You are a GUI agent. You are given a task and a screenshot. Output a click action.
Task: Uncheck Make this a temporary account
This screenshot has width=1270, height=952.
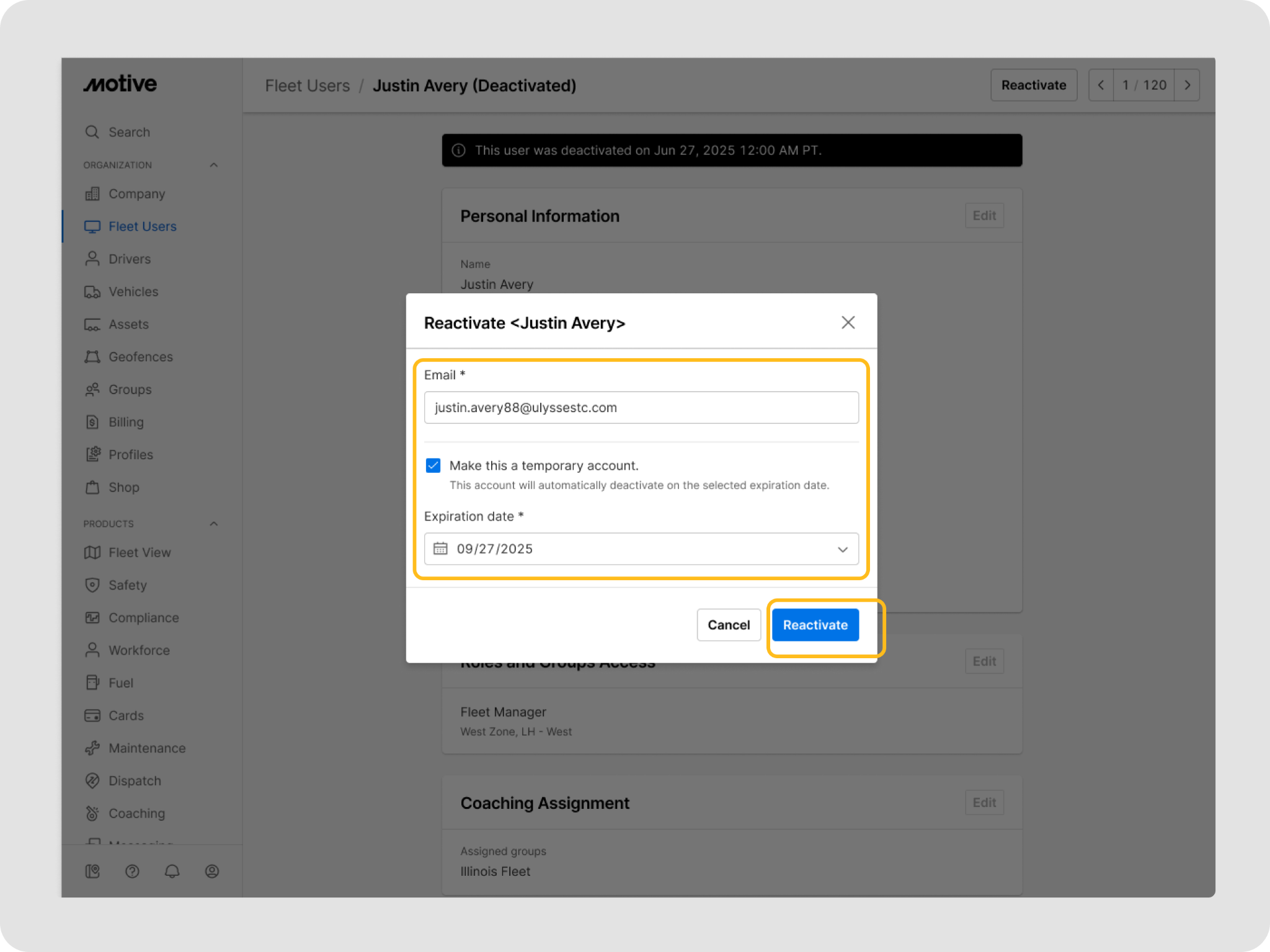coord(433,465)
